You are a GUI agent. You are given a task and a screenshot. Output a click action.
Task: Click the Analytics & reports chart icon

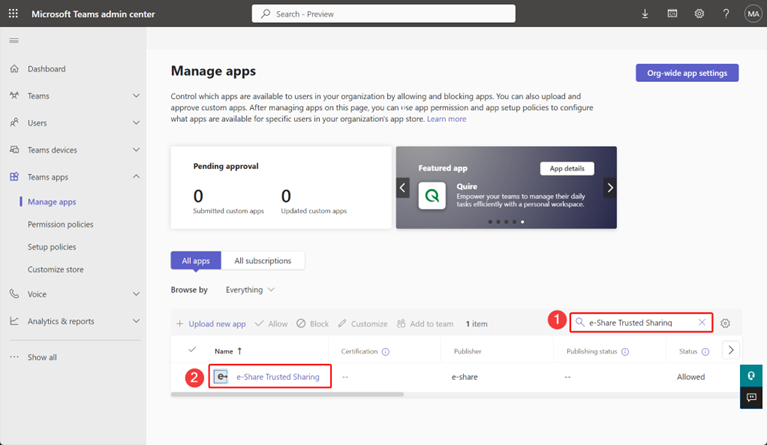(x=14, y=321)
